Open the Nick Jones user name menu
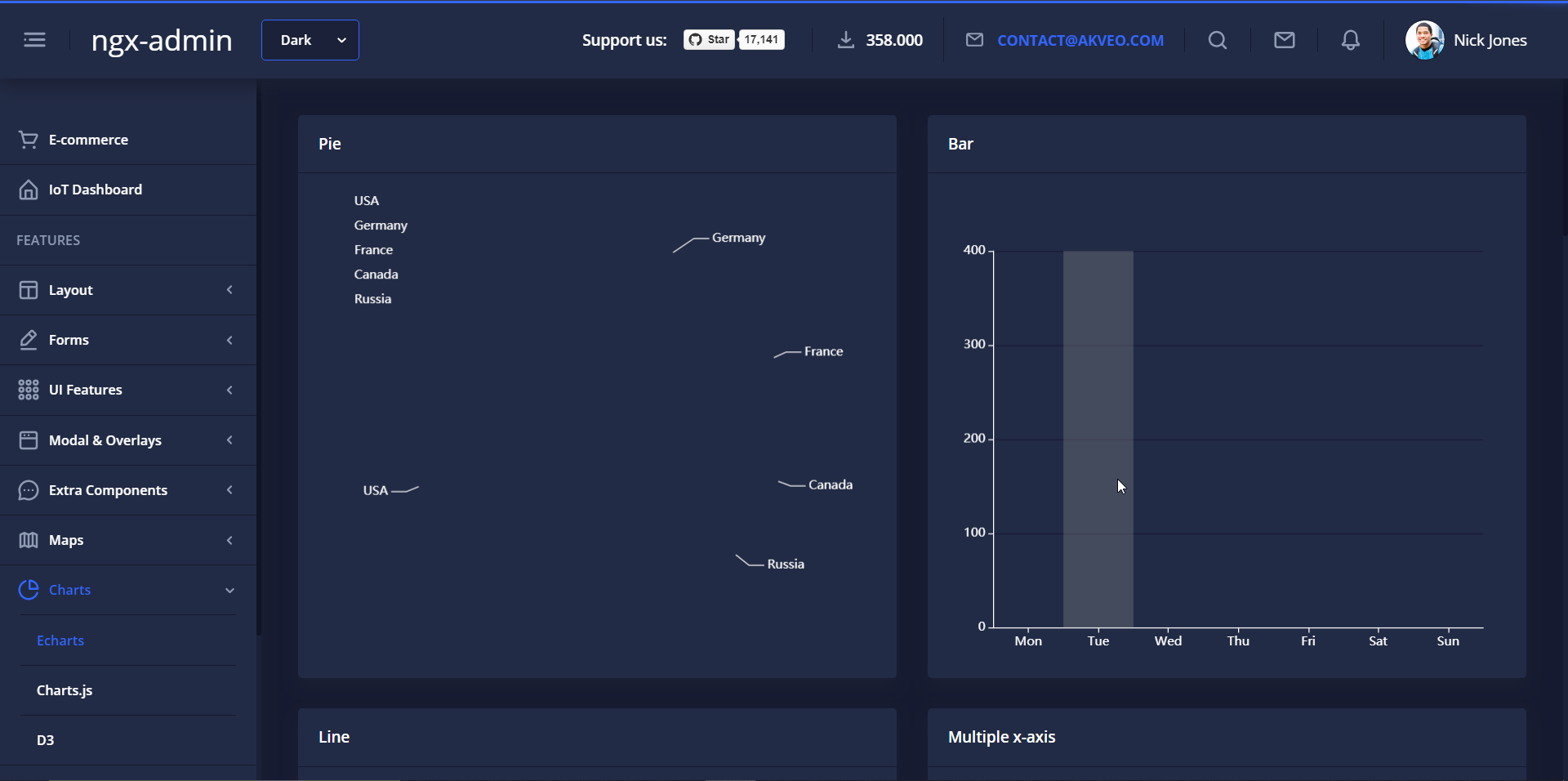 coord(1490,40)
